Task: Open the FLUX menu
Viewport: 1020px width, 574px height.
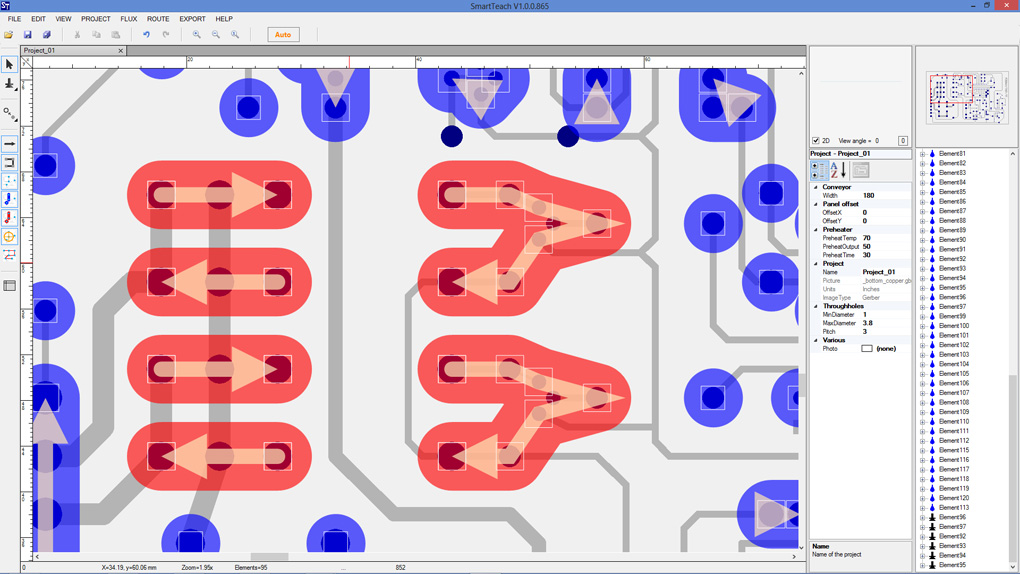Action: [x=129, y=19]
